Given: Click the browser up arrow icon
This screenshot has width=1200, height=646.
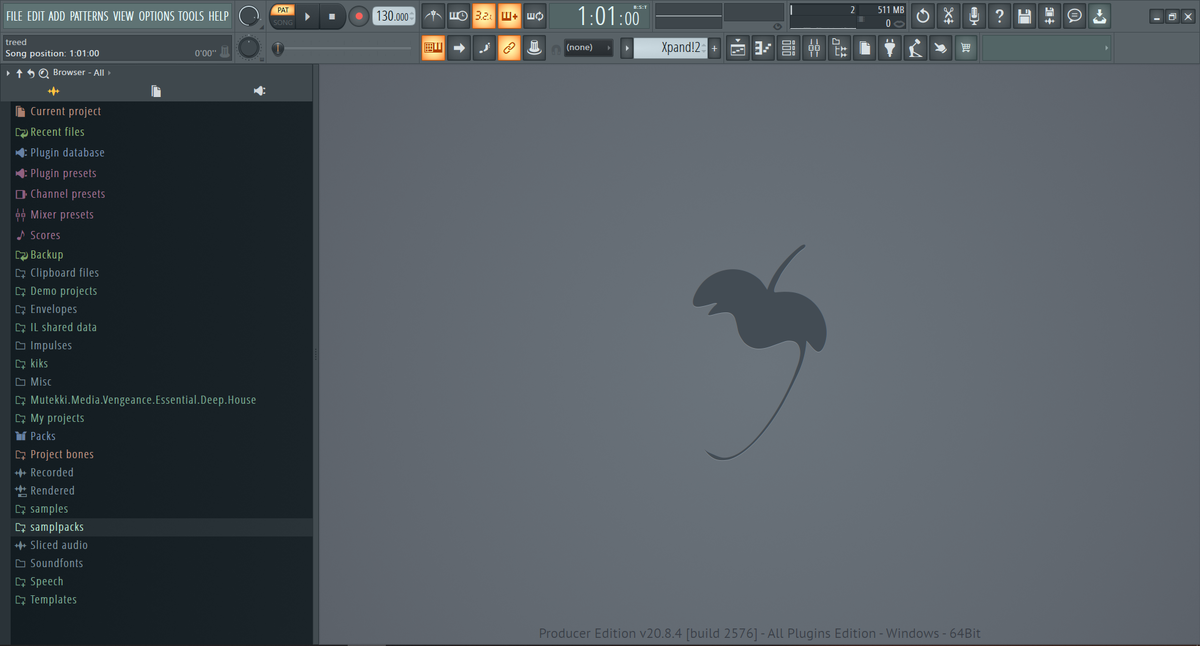Looking at the screenshot, I should coord(19,73).
